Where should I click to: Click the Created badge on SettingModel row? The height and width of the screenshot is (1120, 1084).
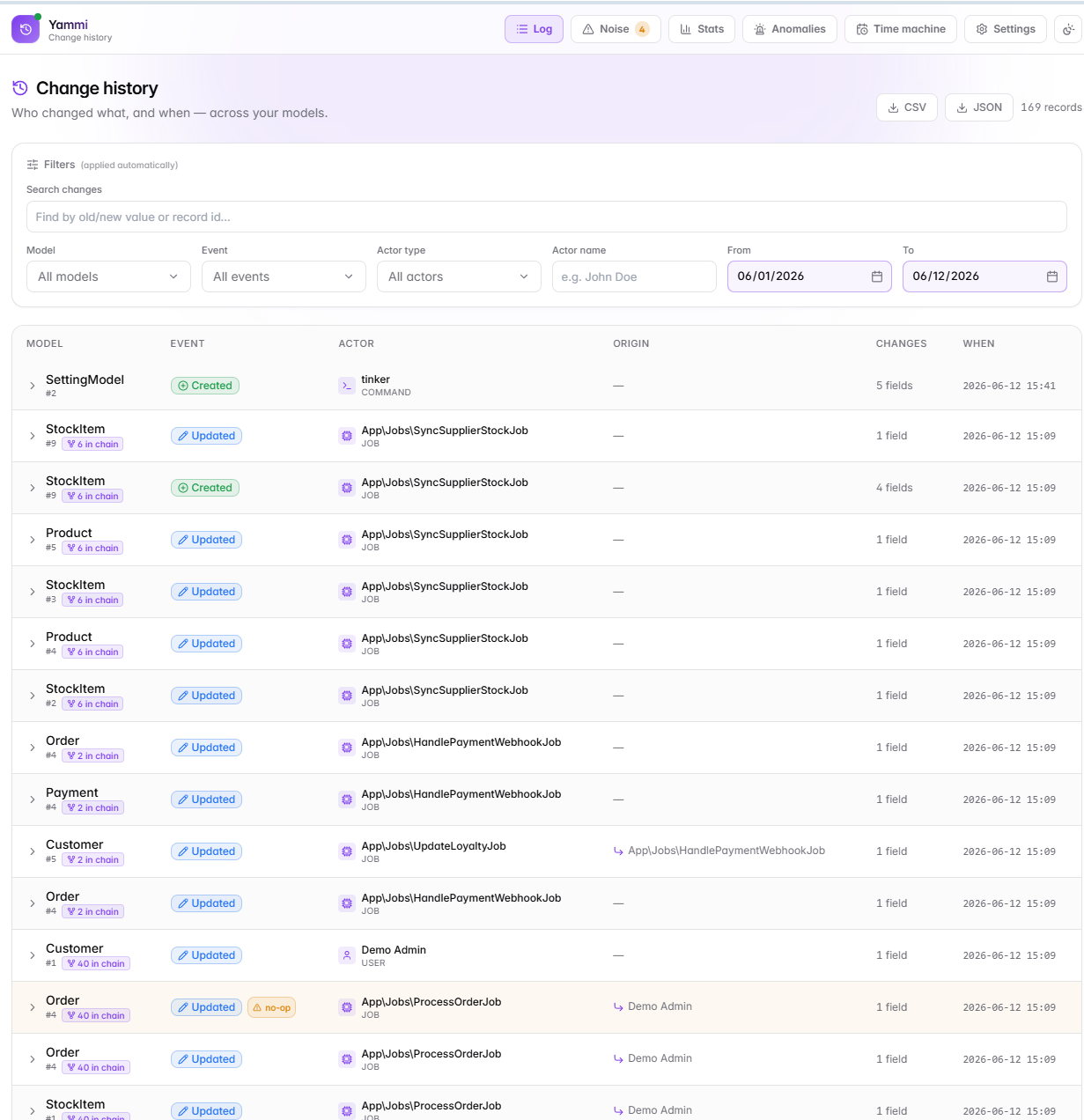pos(205,386)
